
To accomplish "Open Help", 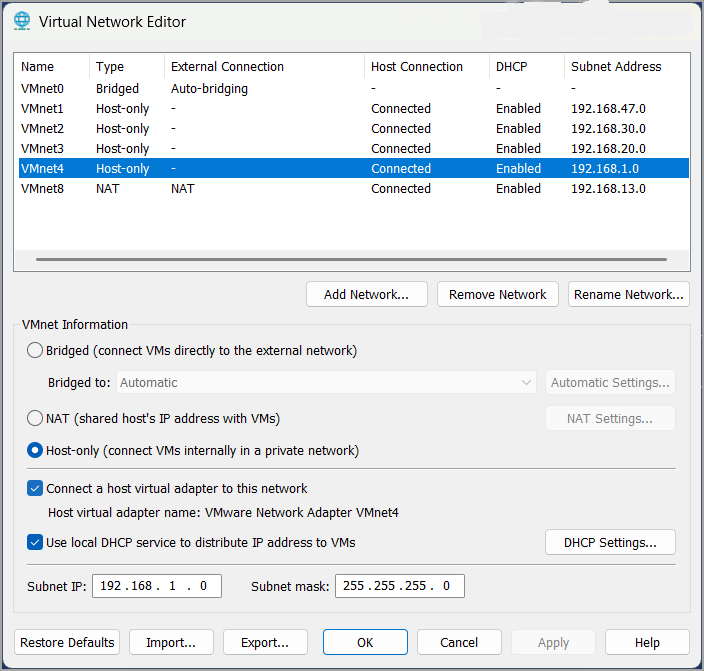I will [x=647, y=642].
